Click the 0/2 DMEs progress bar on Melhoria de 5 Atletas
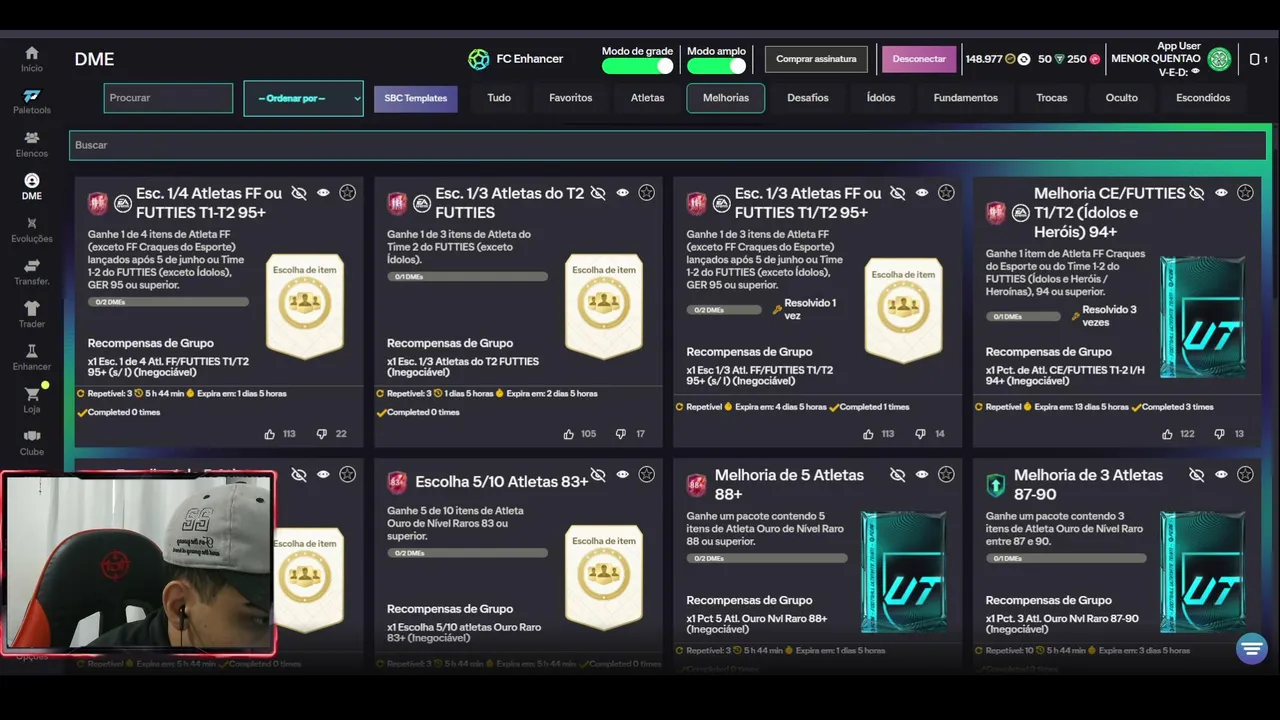This screenshot has width=1280, height=720. pyautogui.click(x=767, y=558)
